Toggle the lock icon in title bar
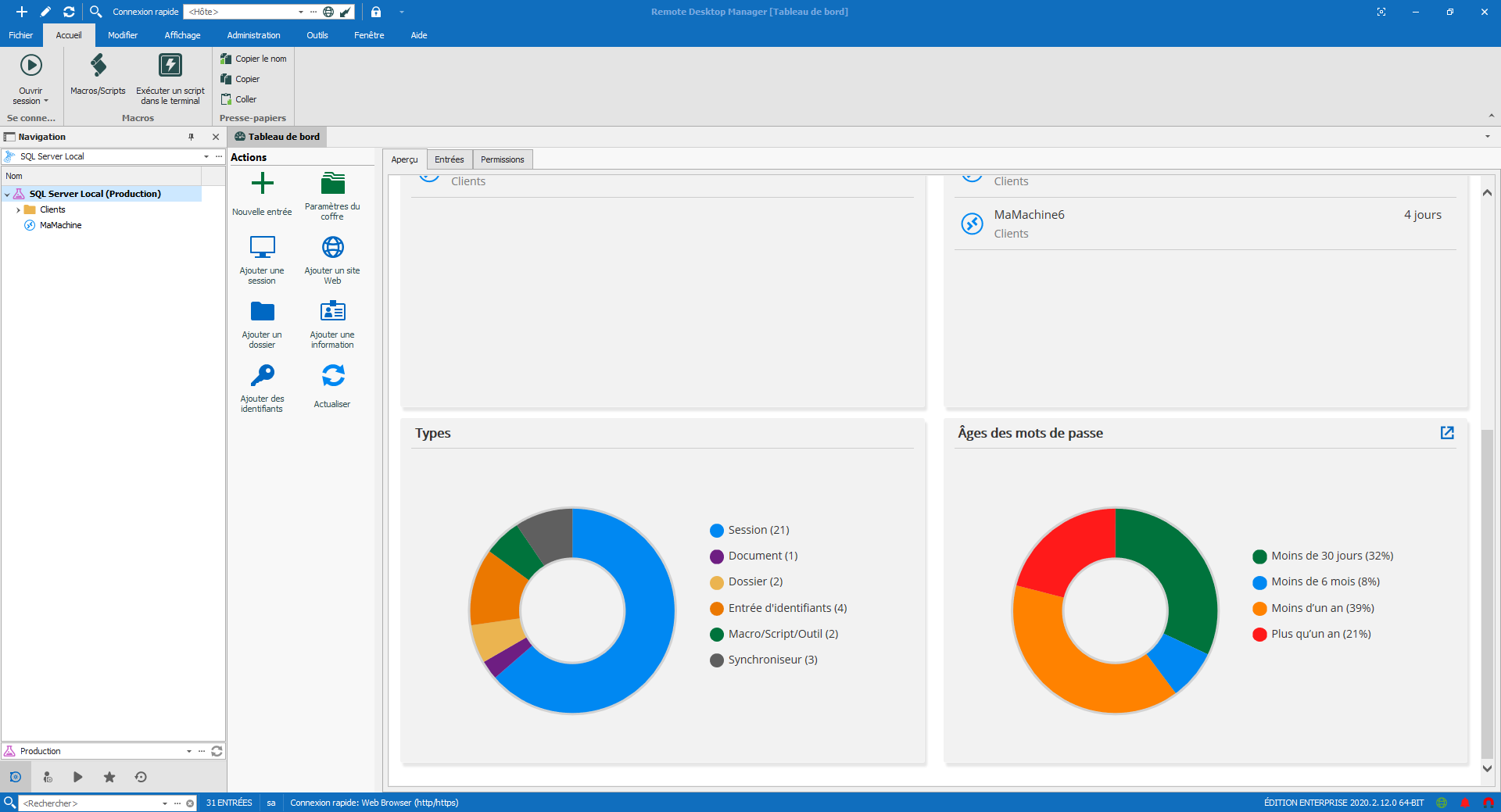The height and width of the screenshot is (812, 1501). coord(376,12)
